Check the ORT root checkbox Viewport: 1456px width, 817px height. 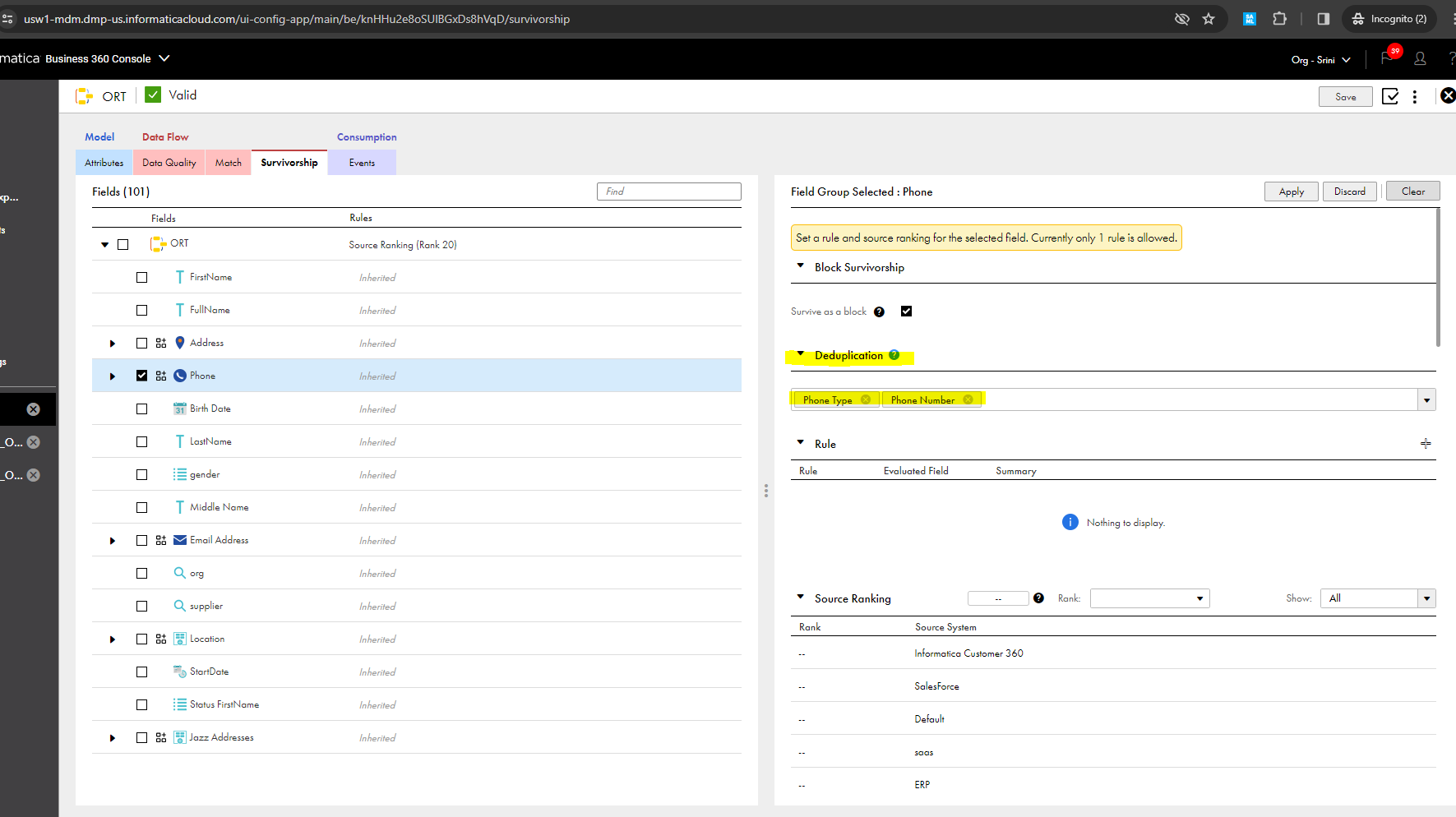pyautogui.click(x=122, y=245)
